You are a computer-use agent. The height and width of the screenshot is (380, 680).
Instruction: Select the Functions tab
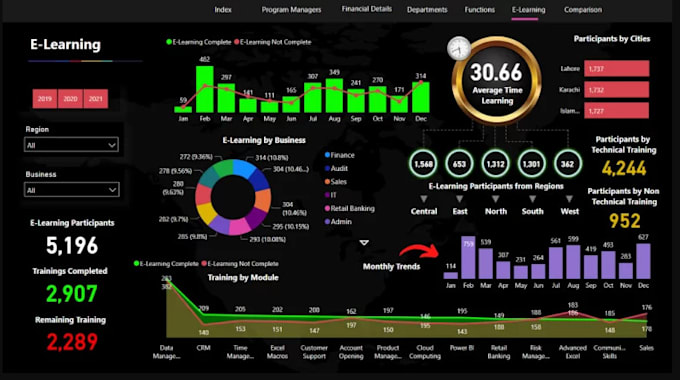[479, 10]
